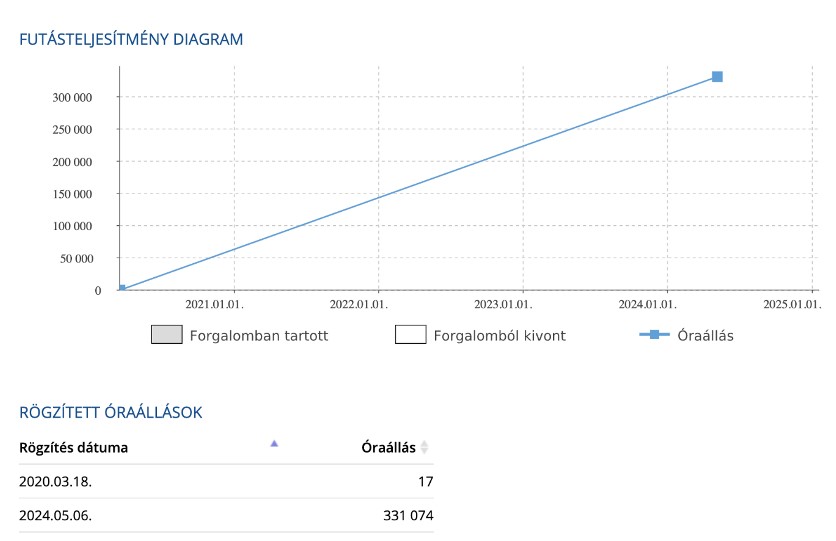Click the 0 y-axis label
The image size is (836, 541).
point(98,290)
